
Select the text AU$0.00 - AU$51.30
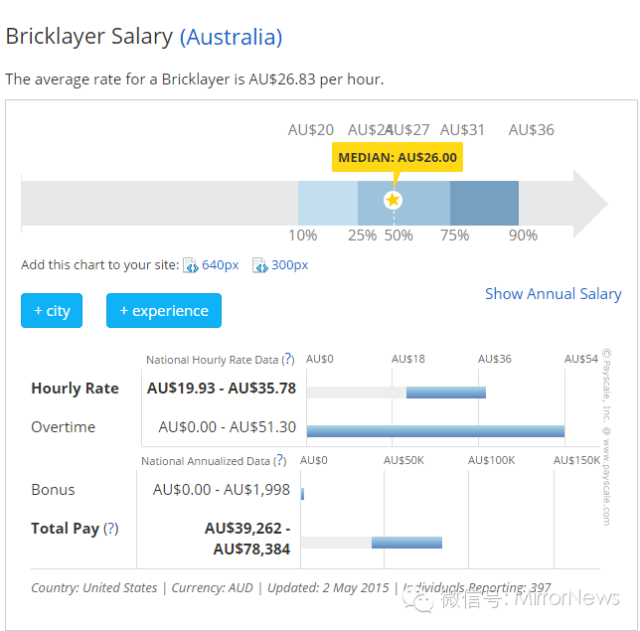pyautogui.click(x=227, y=427)
